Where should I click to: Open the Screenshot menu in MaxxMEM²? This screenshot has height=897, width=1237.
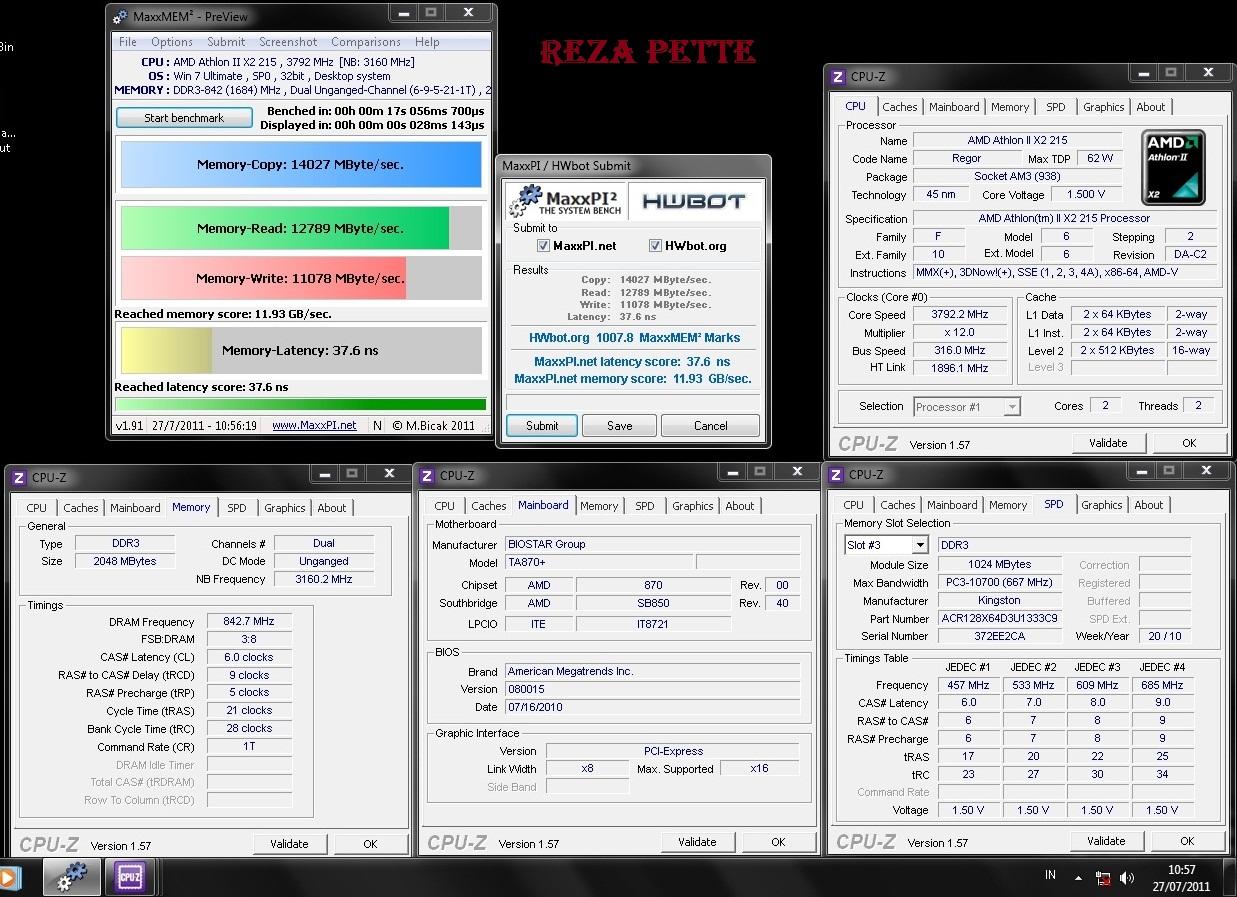coord(288,42)
